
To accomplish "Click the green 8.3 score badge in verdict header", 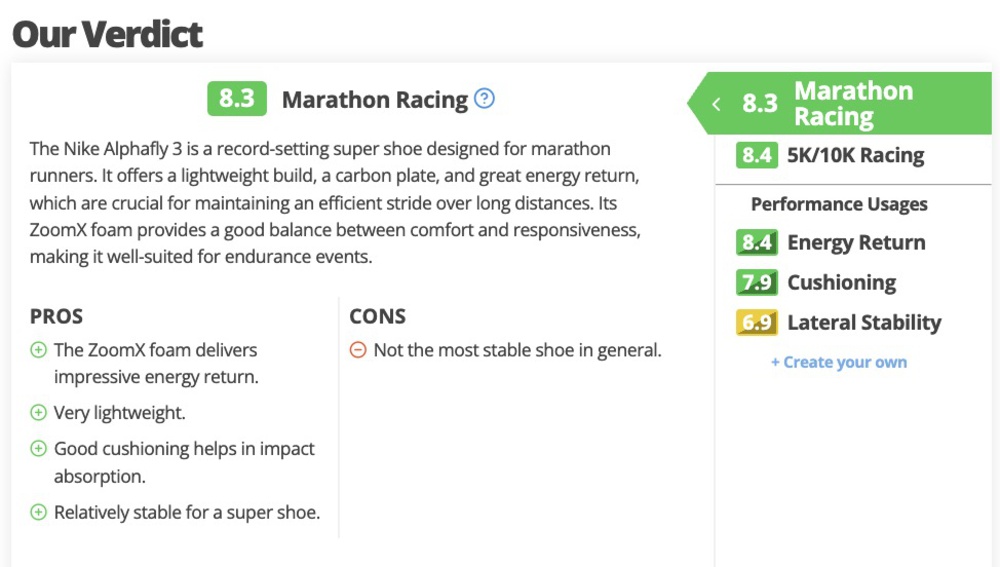I will 237,99.
